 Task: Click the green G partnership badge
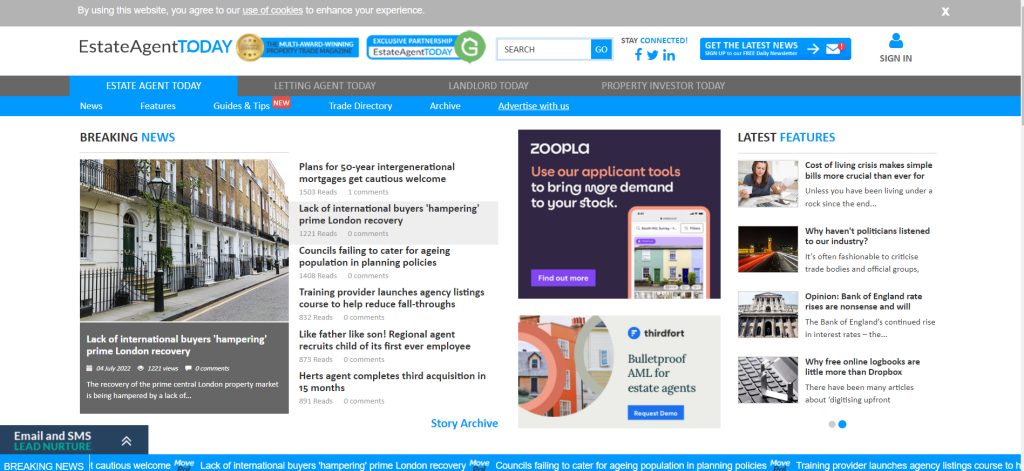(470, 47)
